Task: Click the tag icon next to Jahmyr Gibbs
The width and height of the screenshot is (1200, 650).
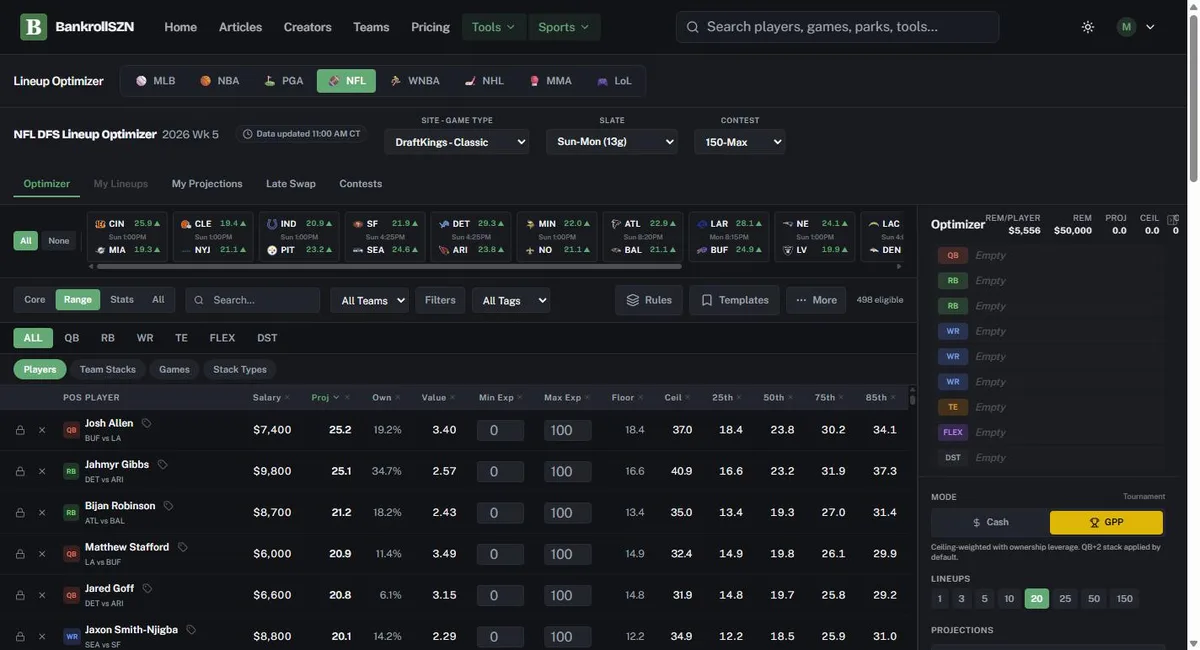Action: click(x=163, y=464)
